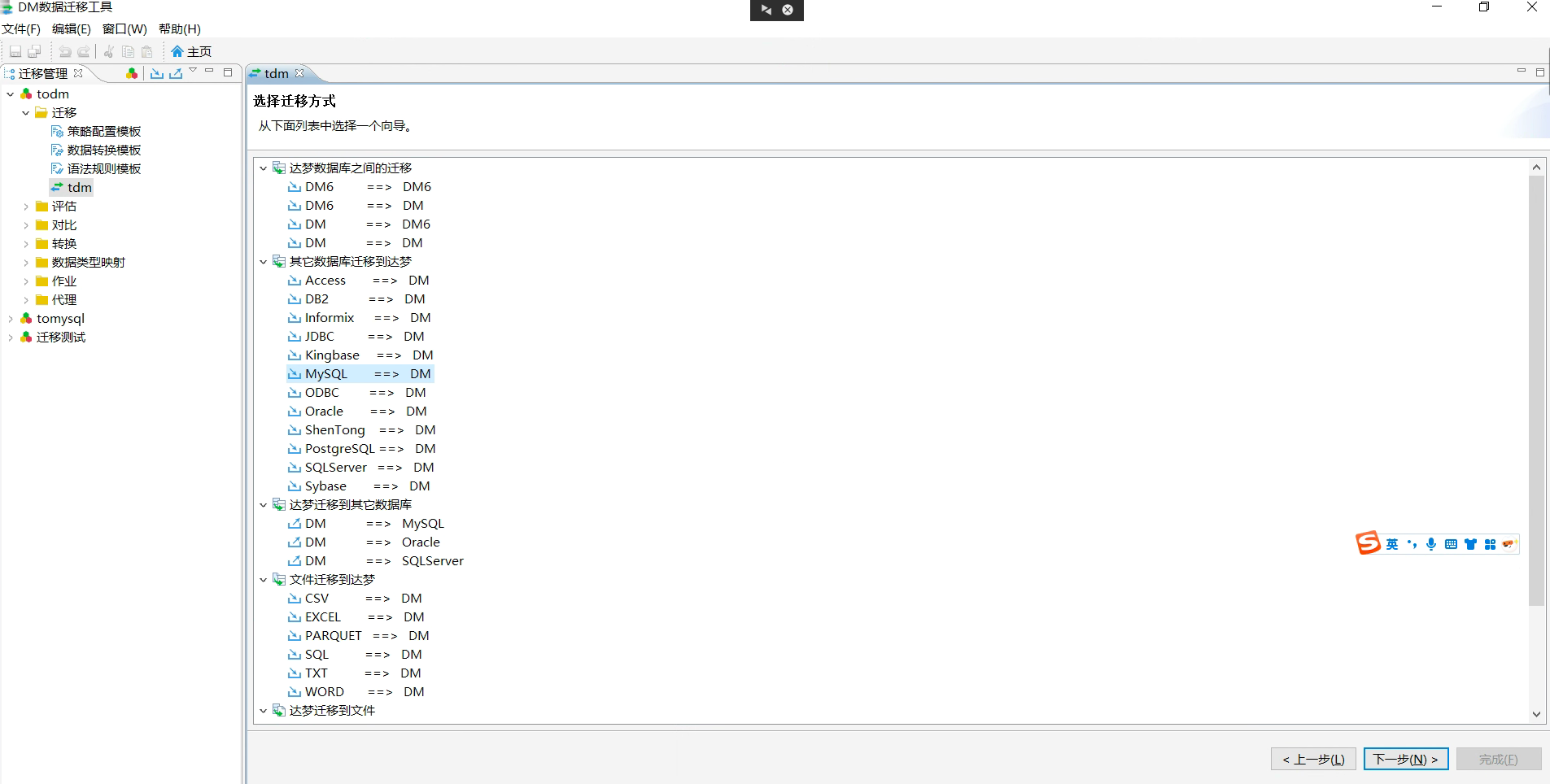Click the import icon in 迁移管理 panel
The image size is (1550, 784).
click(157, 73)
